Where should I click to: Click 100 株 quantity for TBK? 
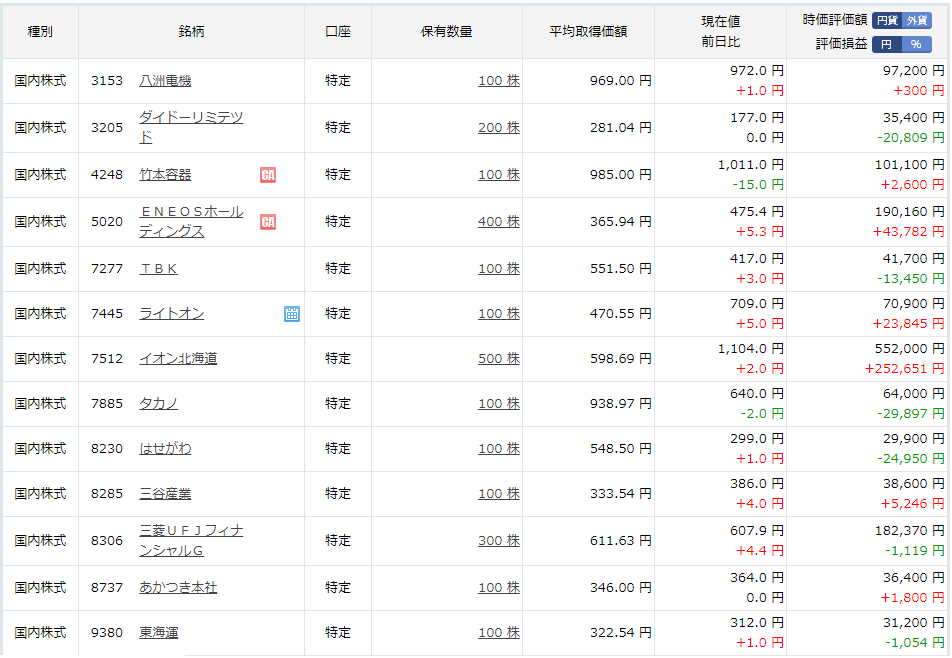click(499, 268)
